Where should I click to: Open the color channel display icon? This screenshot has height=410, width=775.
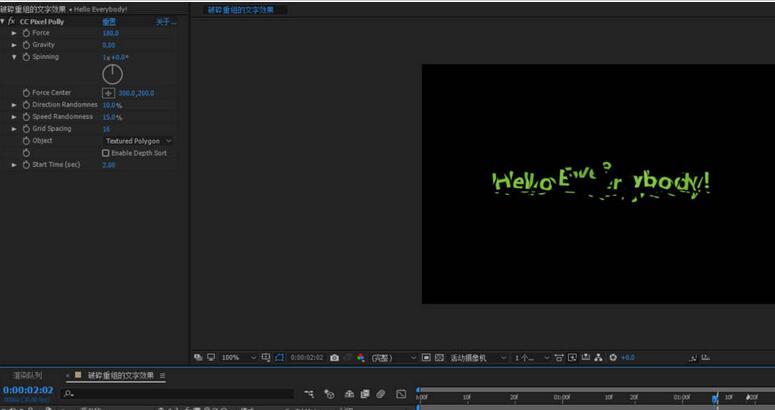[x=360, y=357]
